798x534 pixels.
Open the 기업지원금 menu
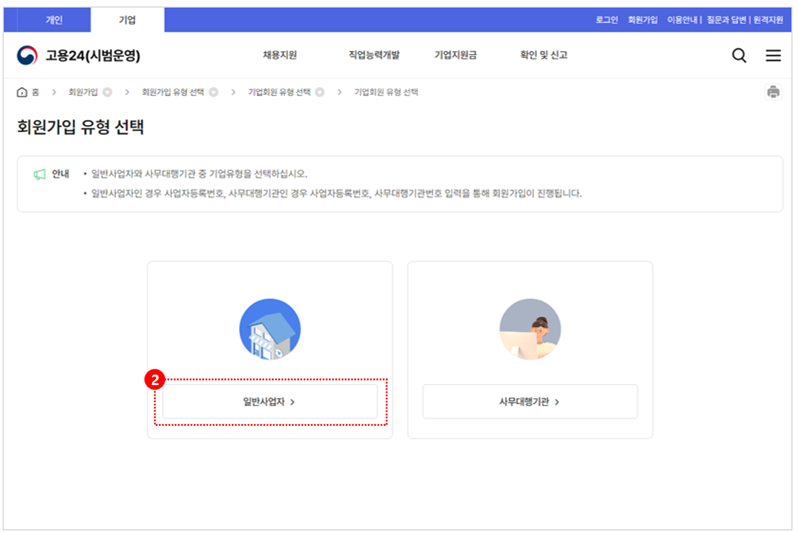click(x=455, y=56)
